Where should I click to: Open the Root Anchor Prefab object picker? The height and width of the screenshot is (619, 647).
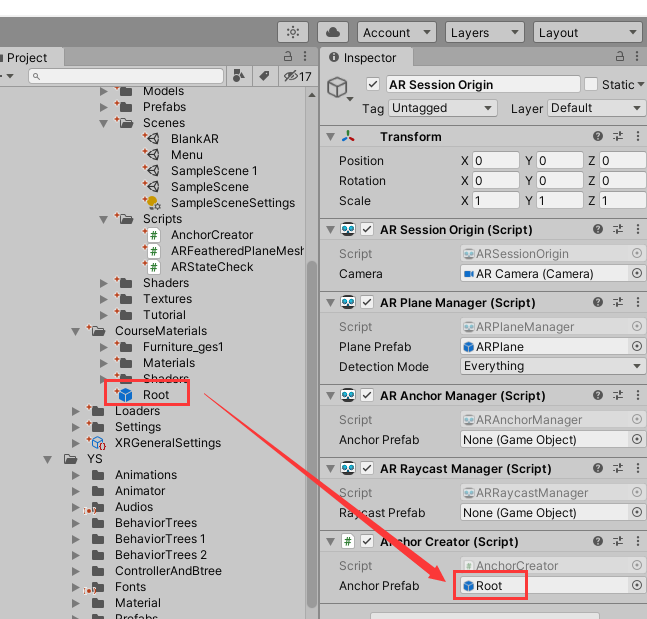(637, 585)
